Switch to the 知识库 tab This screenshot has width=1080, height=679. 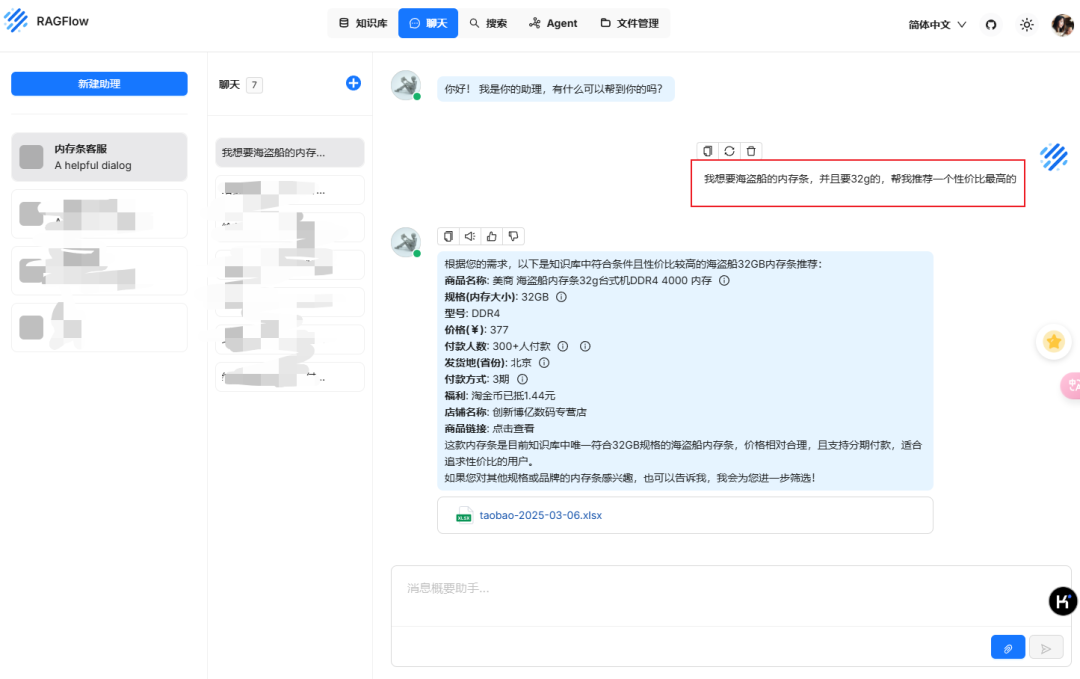(361, 22)
